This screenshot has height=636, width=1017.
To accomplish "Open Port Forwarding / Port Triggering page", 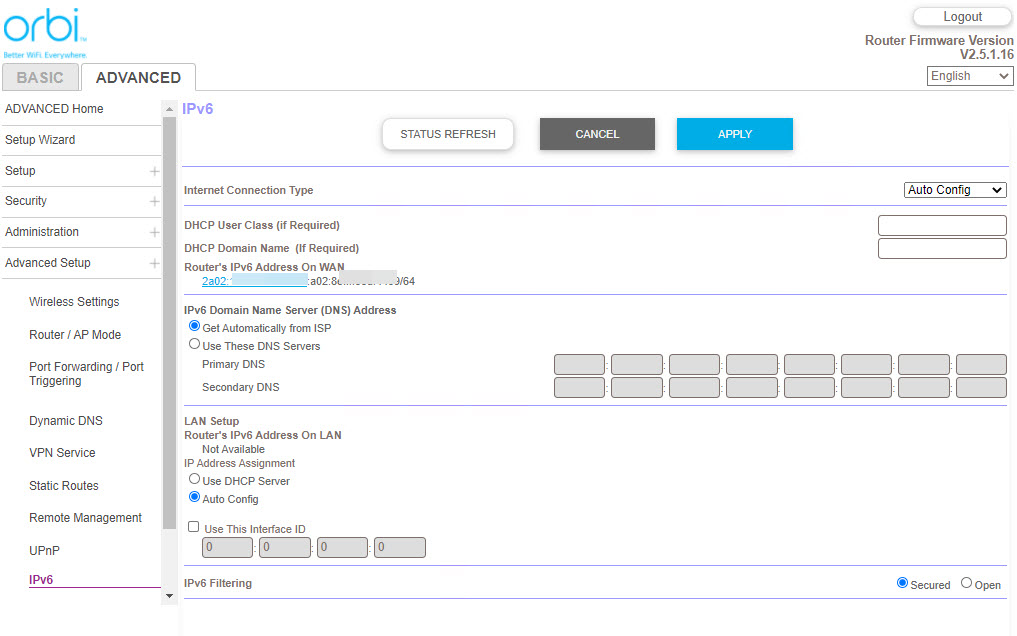I will 86,373.
